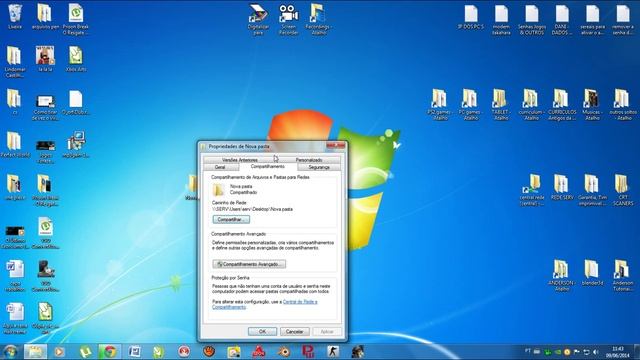Click OK in the properties dialog
640x360 pixels.
[262, 331]
